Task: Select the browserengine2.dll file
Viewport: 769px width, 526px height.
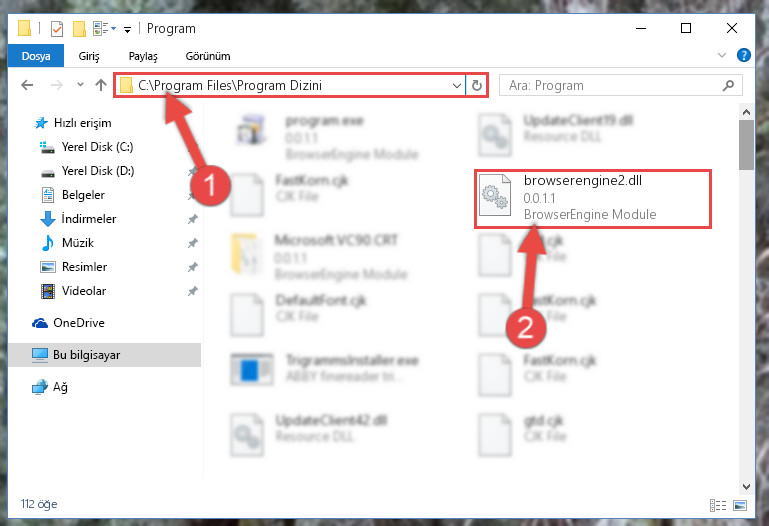Action: point(592,198)
